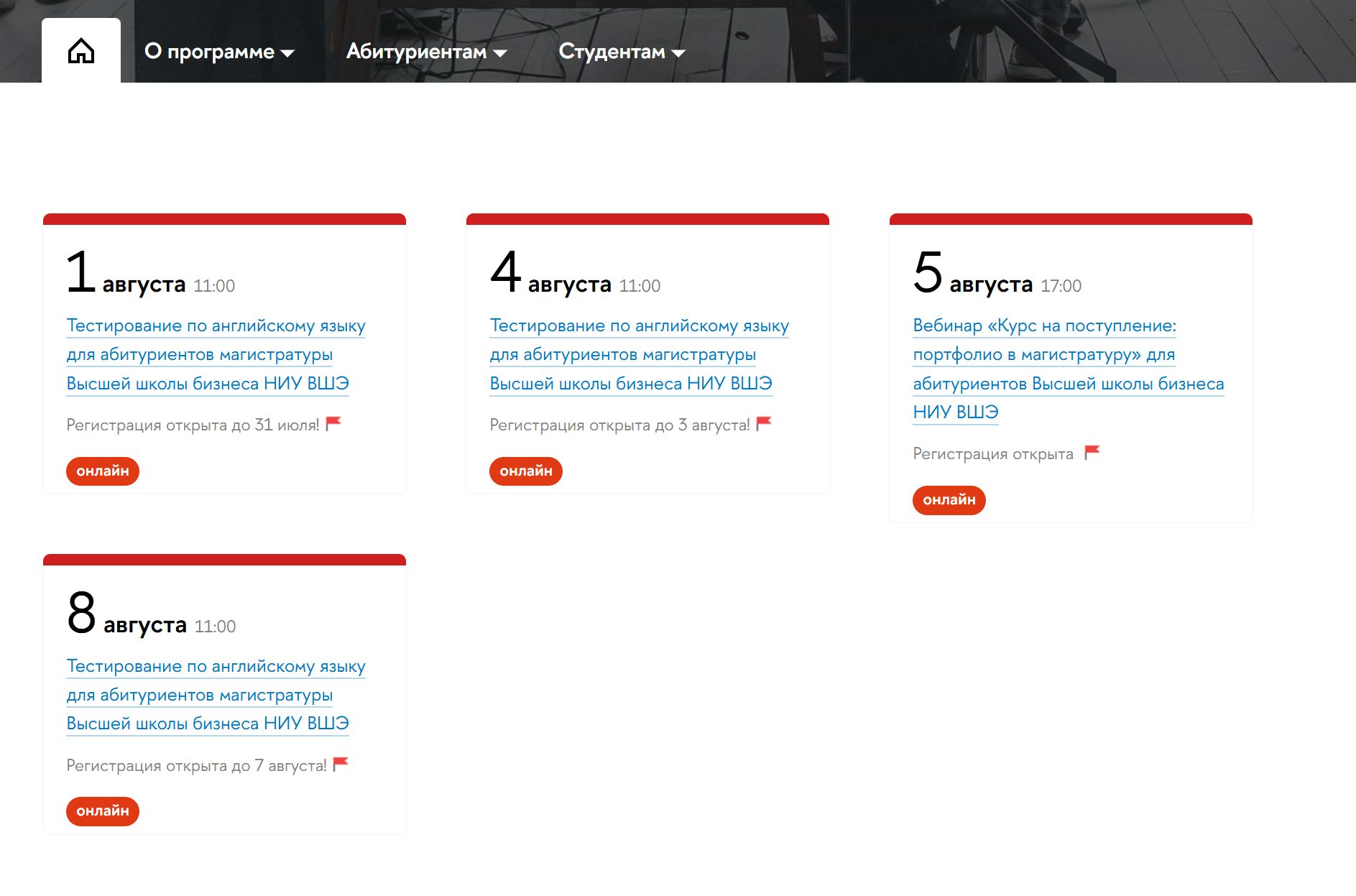Viewport: 1356px width, 896px height.
Task: Go to the home page icon
Action: (81, 51)
